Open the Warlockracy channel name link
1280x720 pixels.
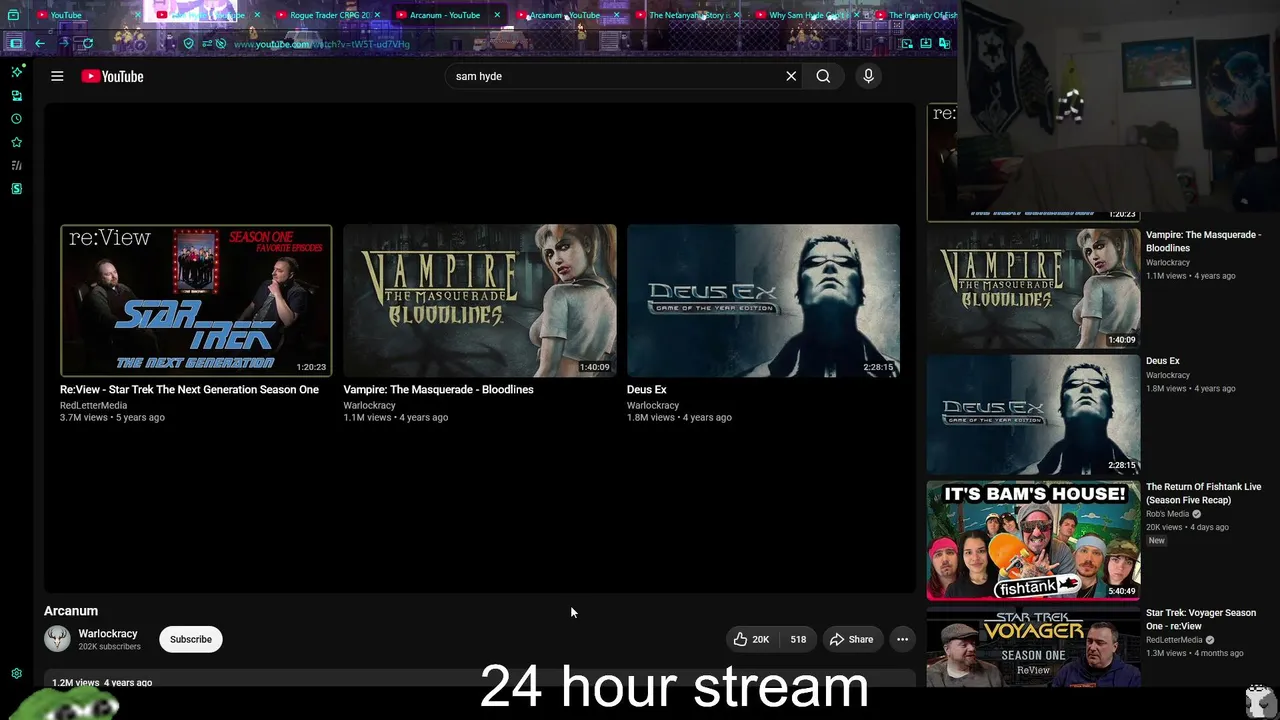(x=108, y=634)
